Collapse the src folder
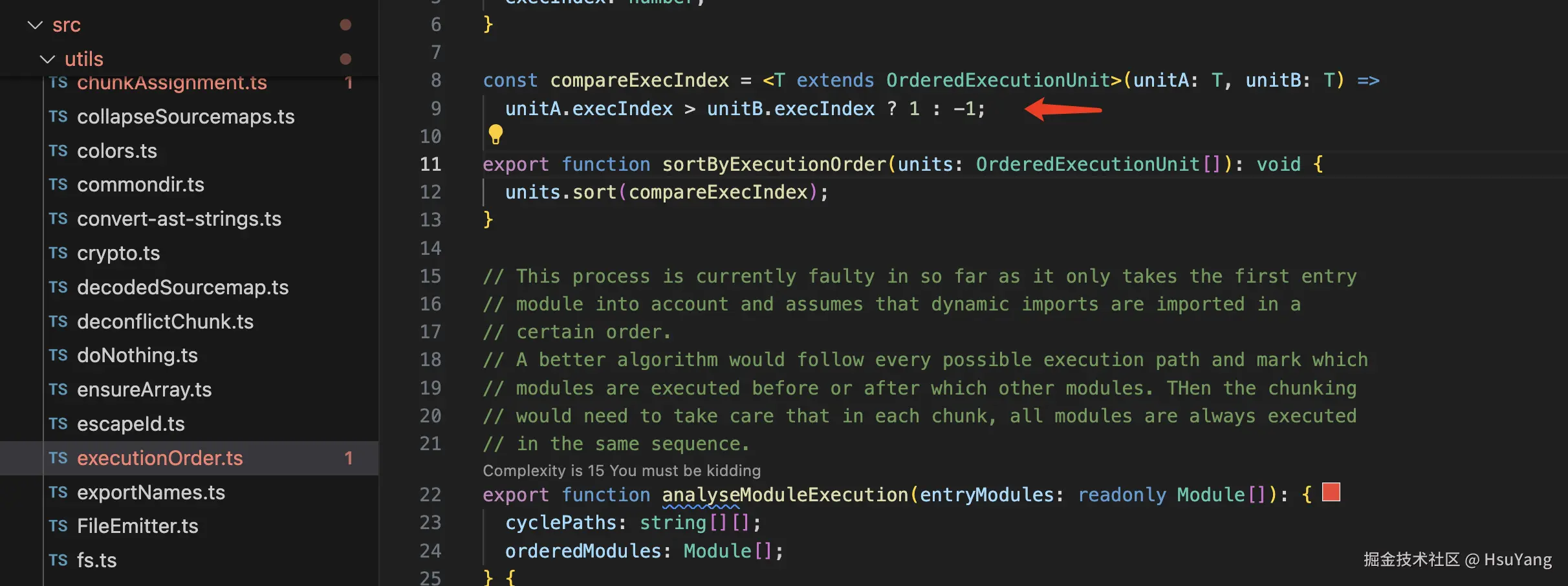 (x=35, y=25)
